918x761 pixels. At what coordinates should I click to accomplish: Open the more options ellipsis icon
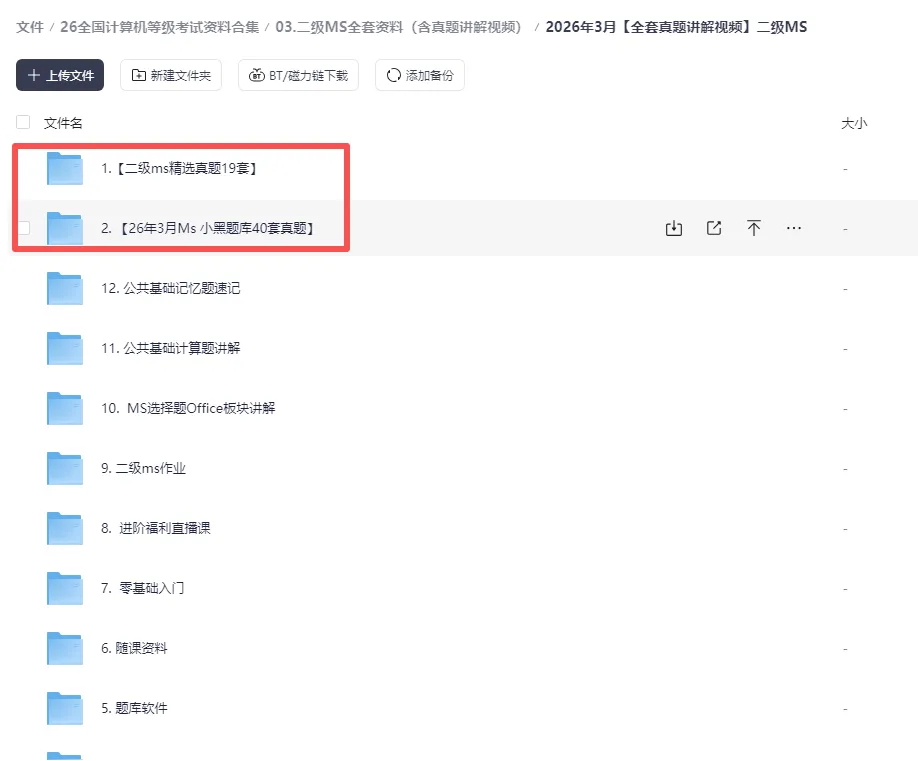(793, 228)
